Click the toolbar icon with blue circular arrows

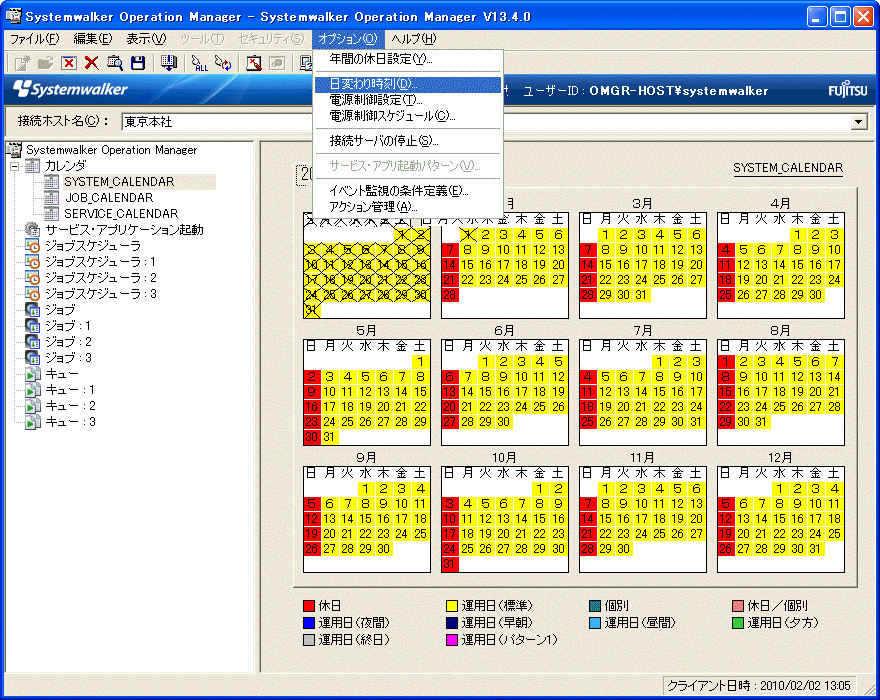pyautogui.click(x=223, y=63)
